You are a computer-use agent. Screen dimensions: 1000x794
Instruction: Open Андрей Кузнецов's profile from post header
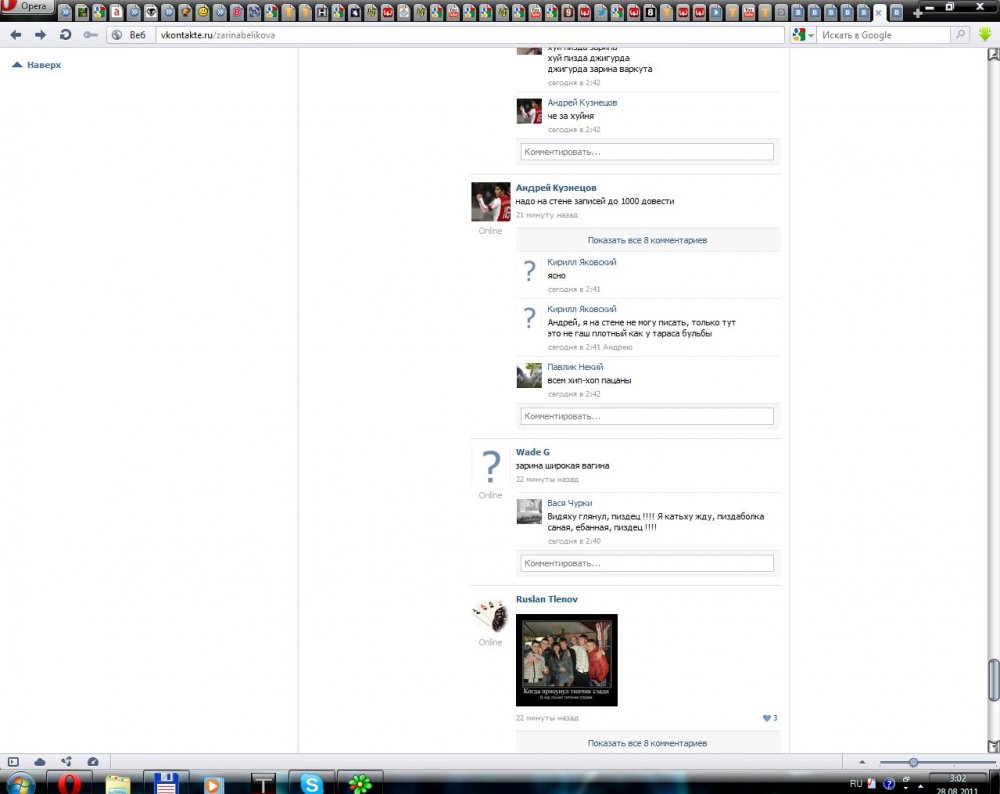tap(556, 187)
